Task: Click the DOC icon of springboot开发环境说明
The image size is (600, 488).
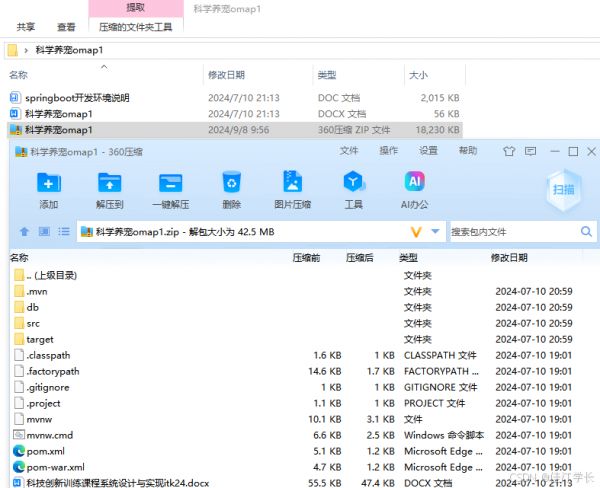Action: pos(15,98)
